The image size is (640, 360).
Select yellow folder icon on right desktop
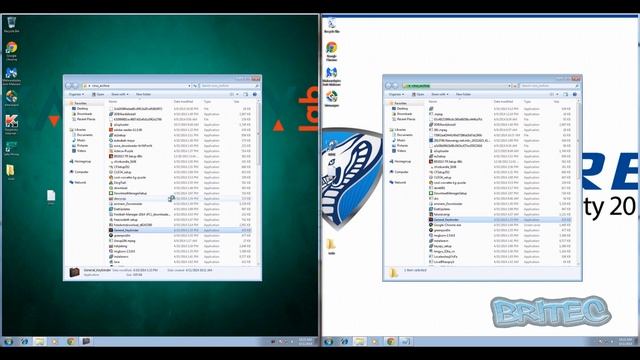(331, 247)
